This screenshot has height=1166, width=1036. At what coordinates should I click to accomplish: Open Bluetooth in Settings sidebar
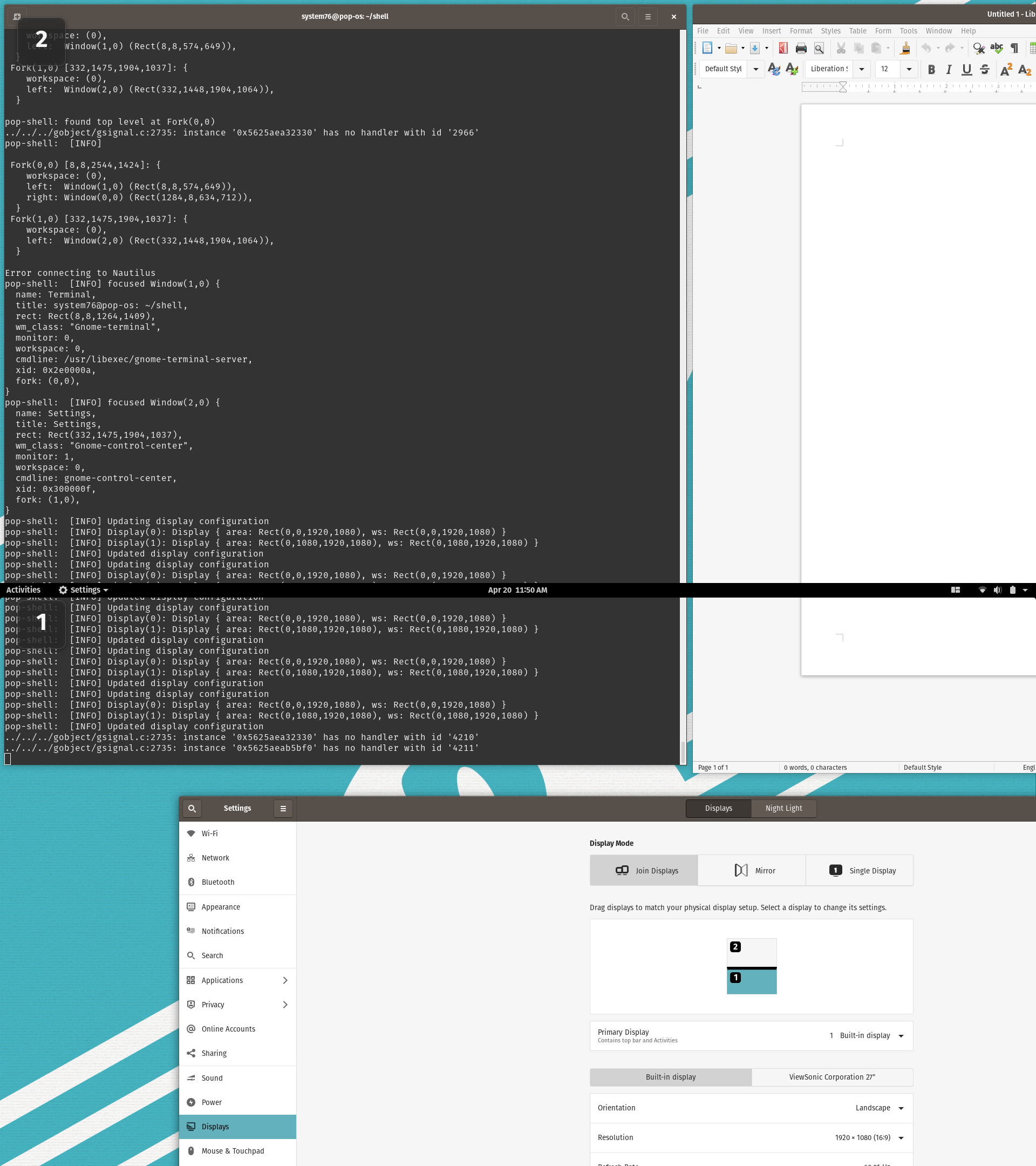pos(238,882)
